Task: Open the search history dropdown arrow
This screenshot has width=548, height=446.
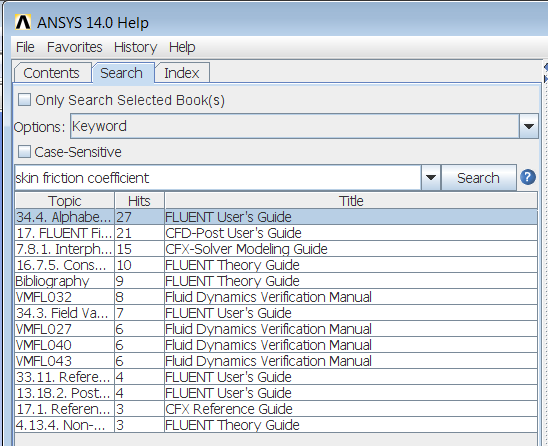Action: pos(431,178)
